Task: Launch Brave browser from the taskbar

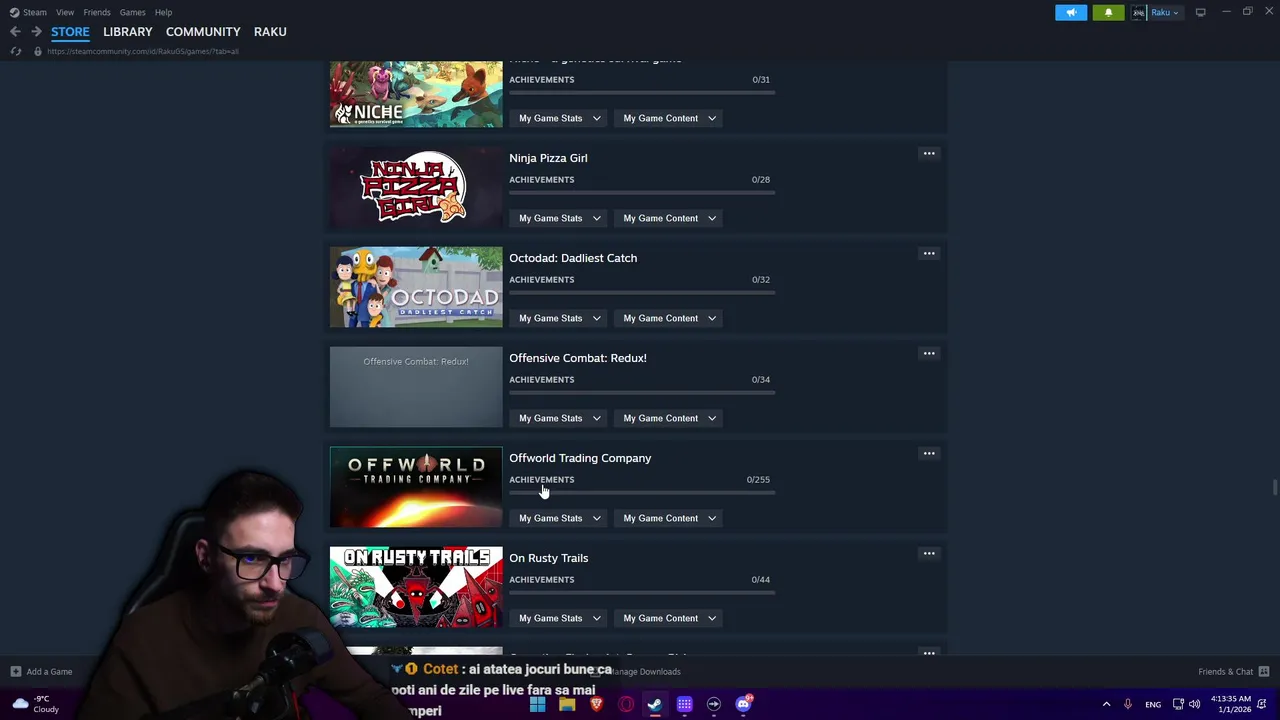Action: coord(596,704)
